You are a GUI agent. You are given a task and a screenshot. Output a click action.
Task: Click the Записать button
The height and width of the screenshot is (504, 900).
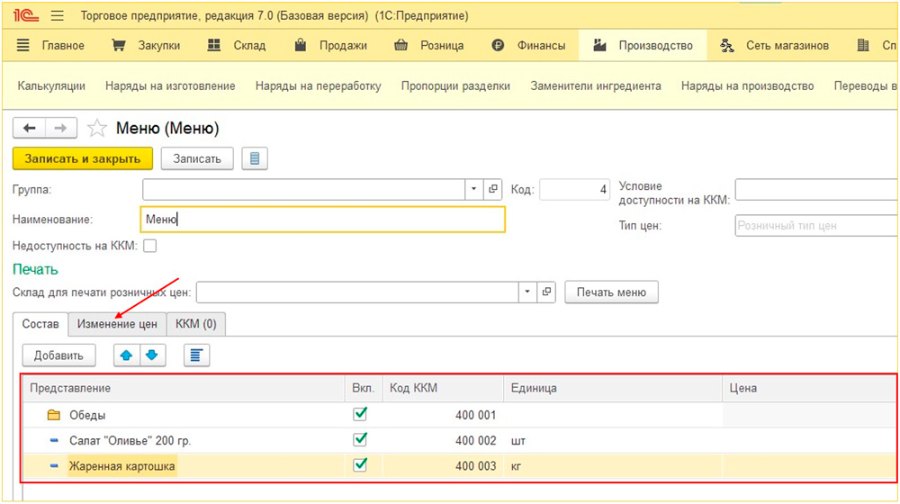(197, 158)
